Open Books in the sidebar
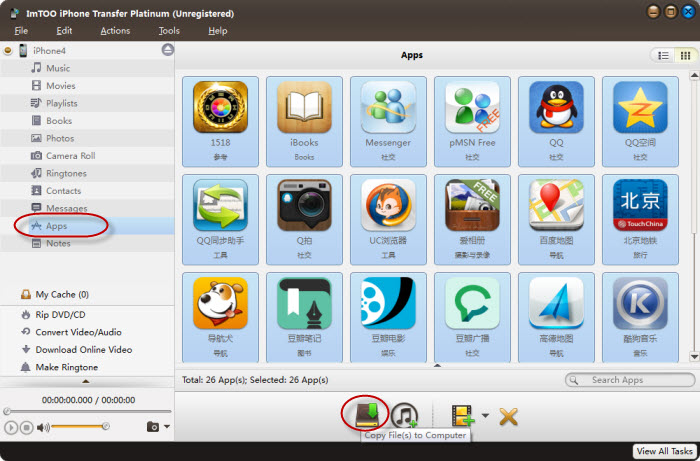Screen dimensions: 700x461 87,120
